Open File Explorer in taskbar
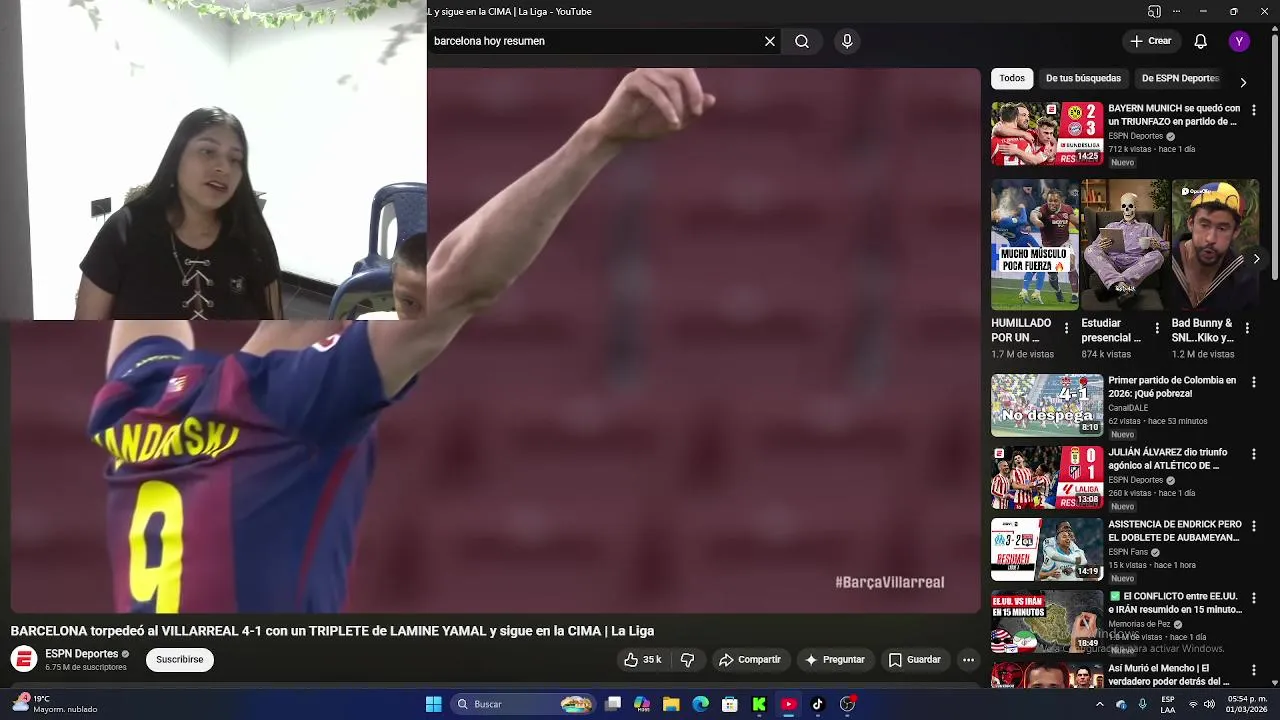 point(671,704)
